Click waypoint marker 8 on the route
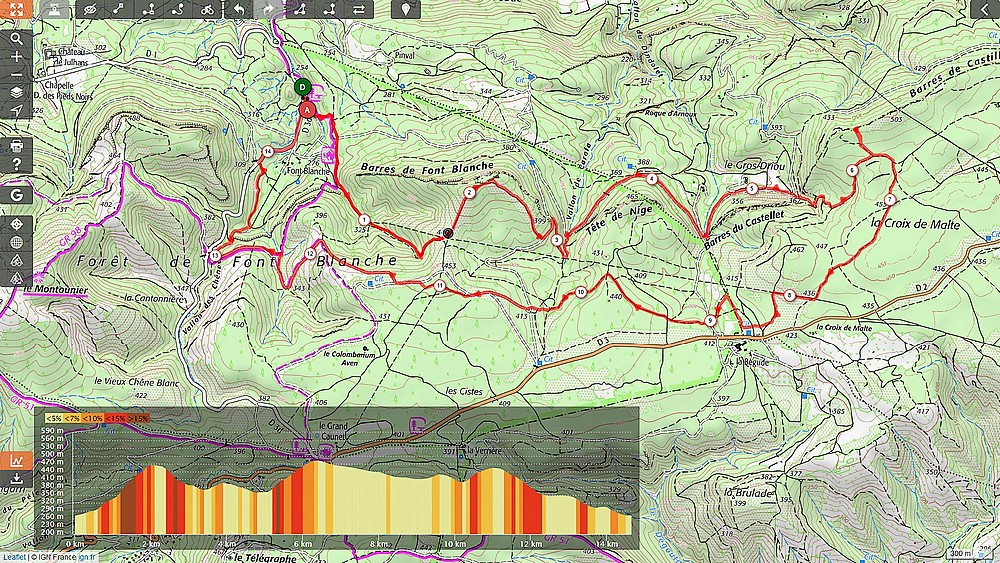Screen dimensions: 1000x563 click(790, 295)
